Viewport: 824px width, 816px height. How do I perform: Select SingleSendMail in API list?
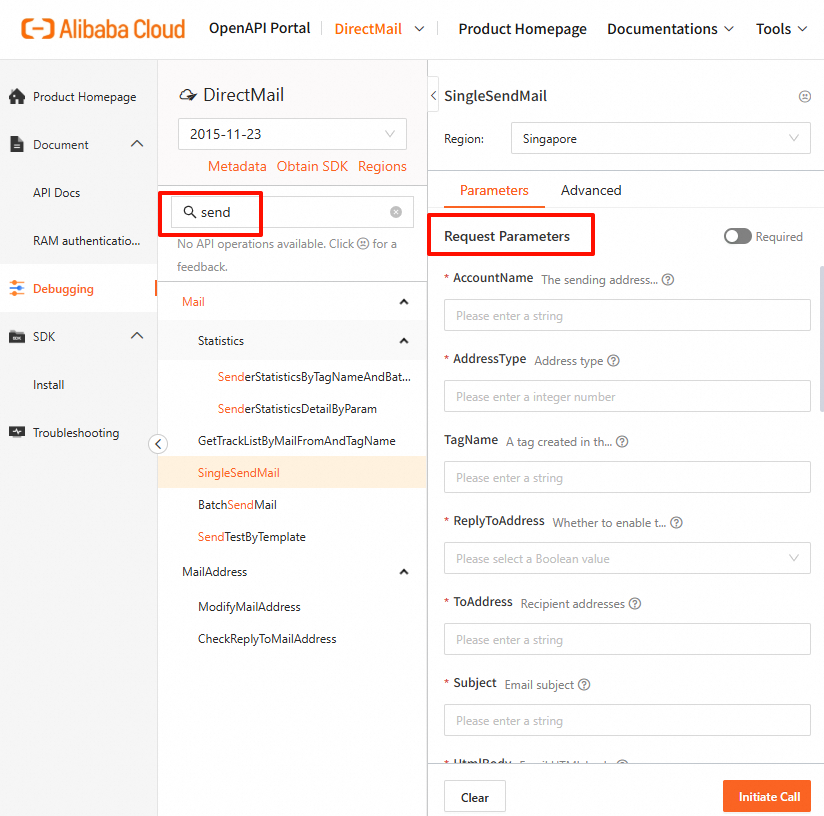239,473
